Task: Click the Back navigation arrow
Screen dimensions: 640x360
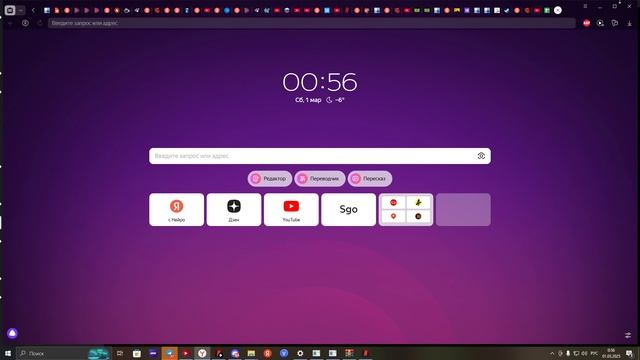Action: tap(11, 23)
